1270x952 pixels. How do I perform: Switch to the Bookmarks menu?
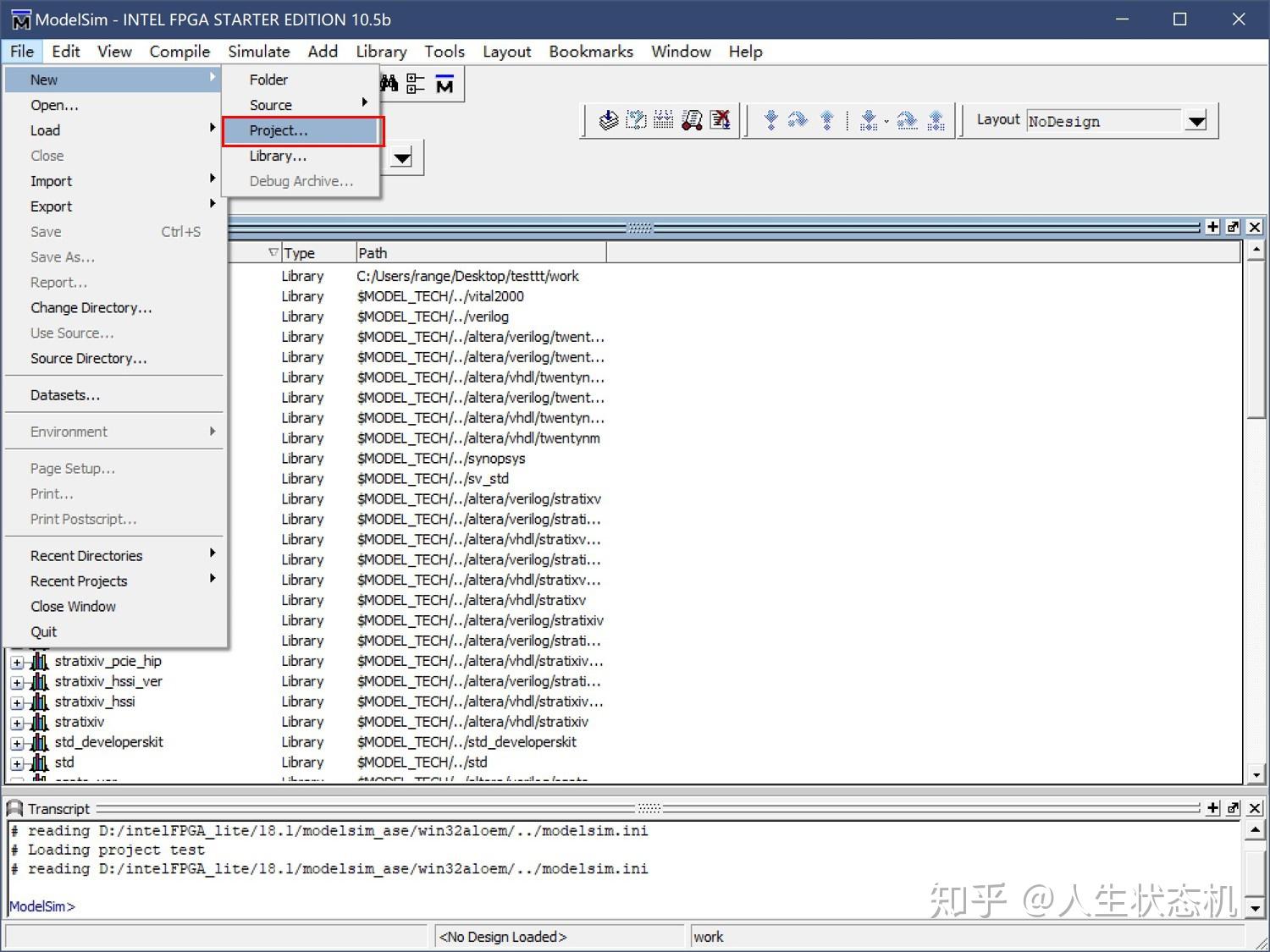(590, 51)
